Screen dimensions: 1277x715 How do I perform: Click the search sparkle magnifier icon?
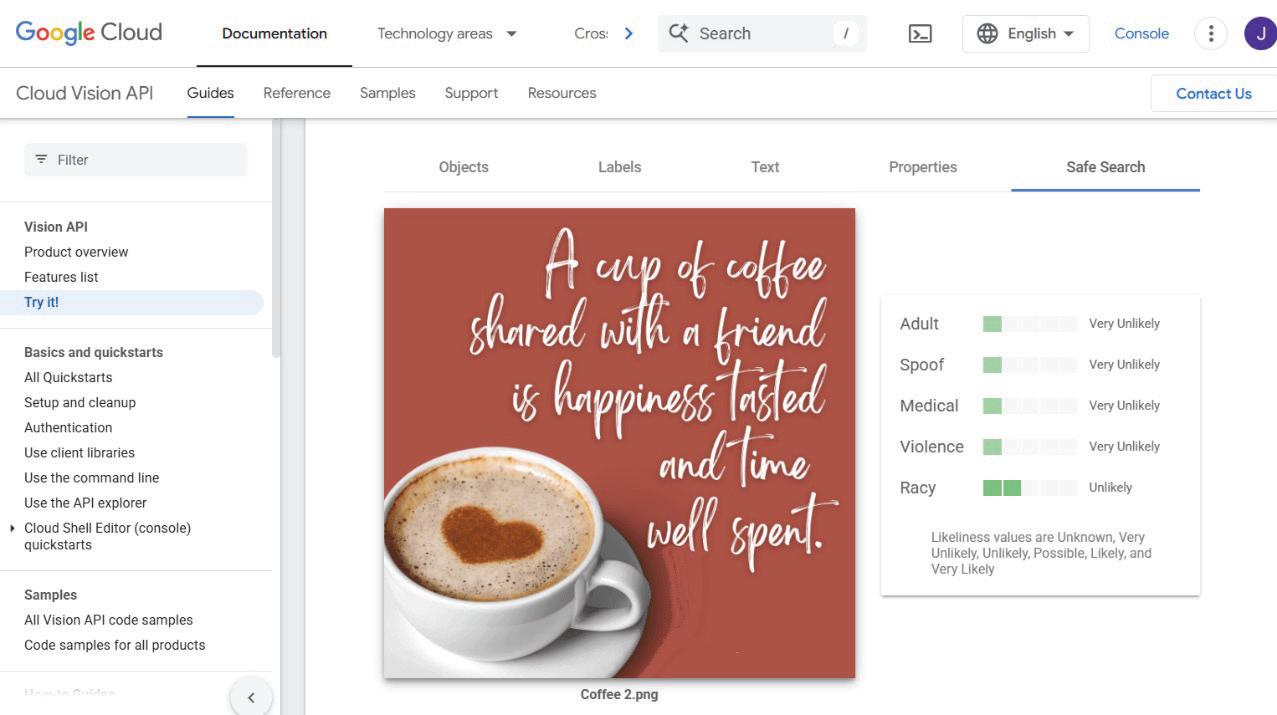click(678, 33)
